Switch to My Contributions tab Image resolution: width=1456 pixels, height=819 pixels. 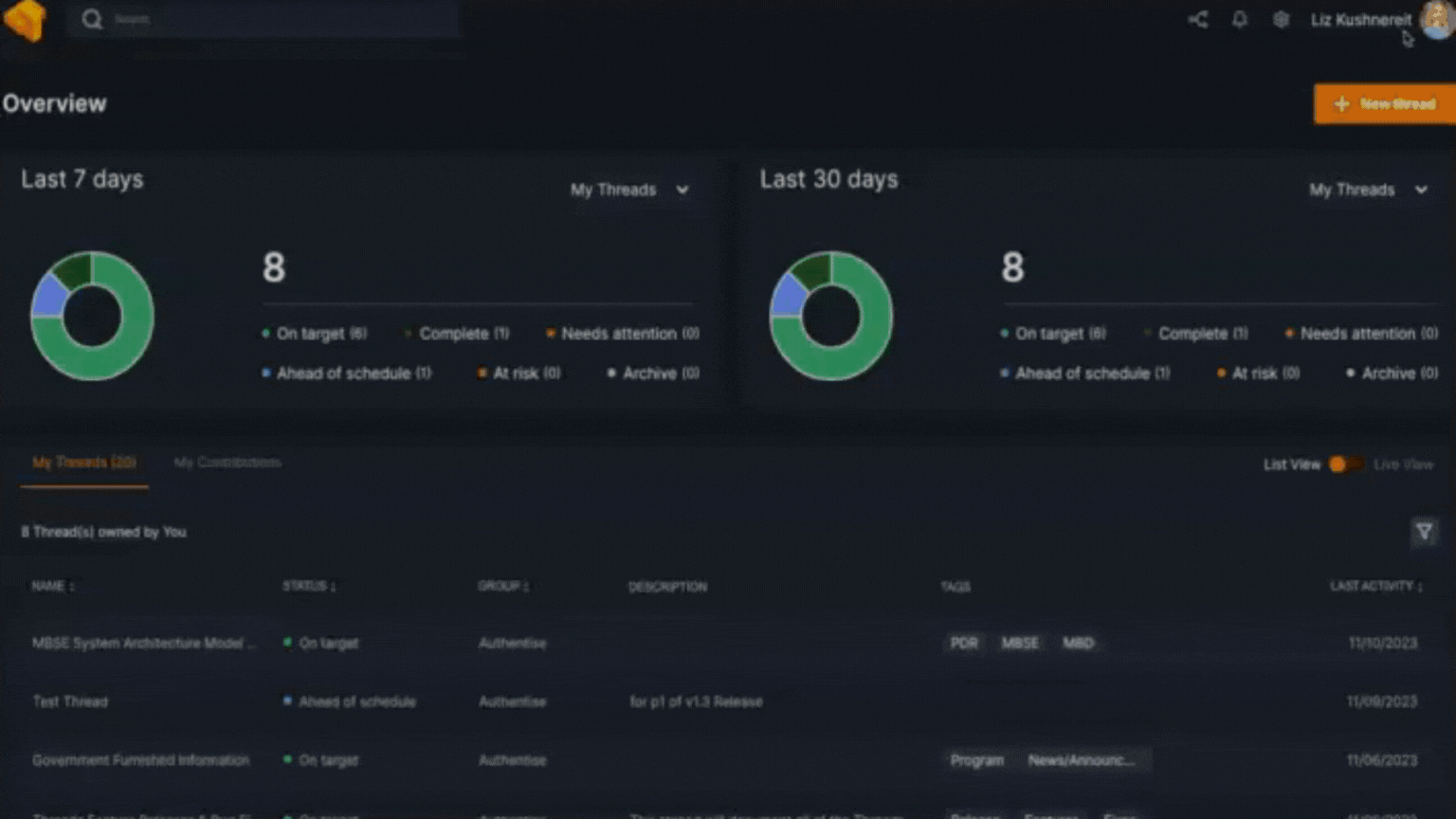click(227, 463)
